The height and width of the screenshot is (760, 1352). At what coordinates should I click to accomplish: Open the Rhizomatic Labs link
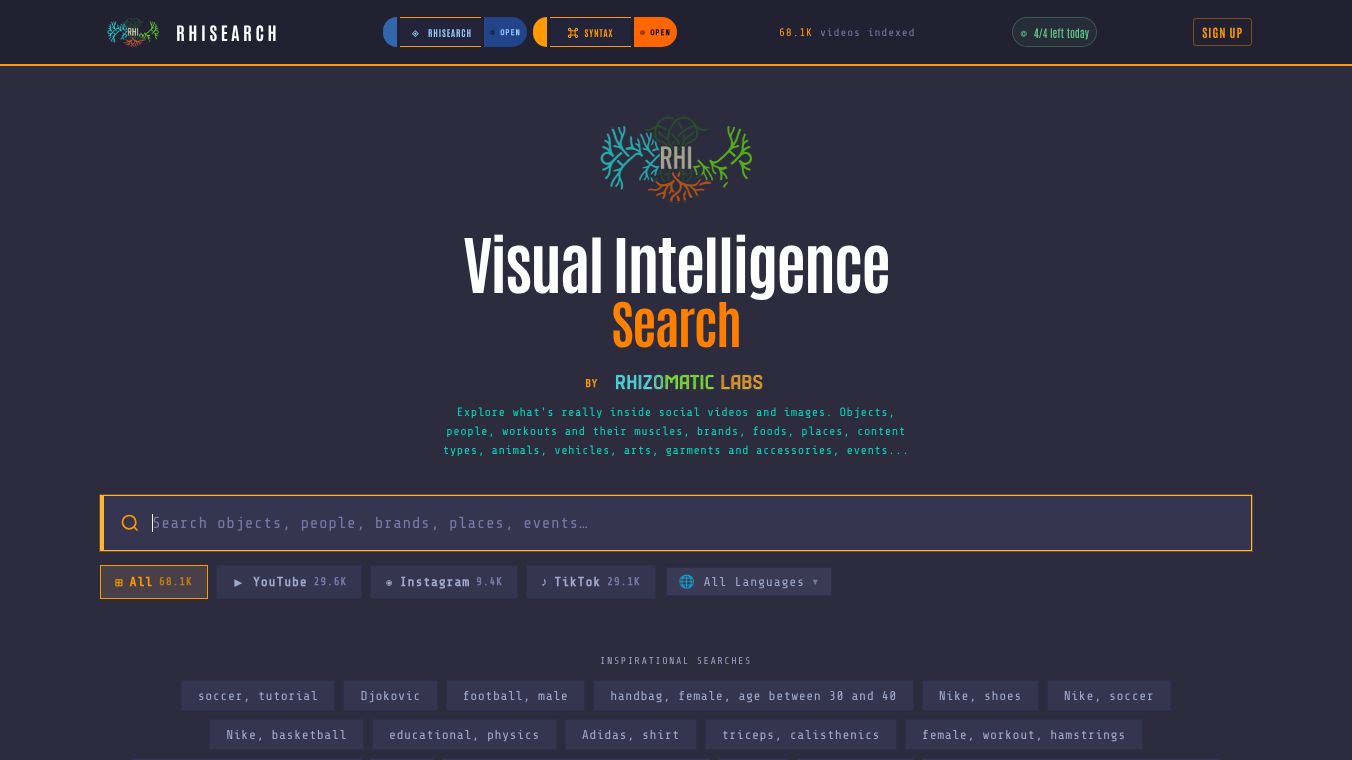click(x=689, y=382)
